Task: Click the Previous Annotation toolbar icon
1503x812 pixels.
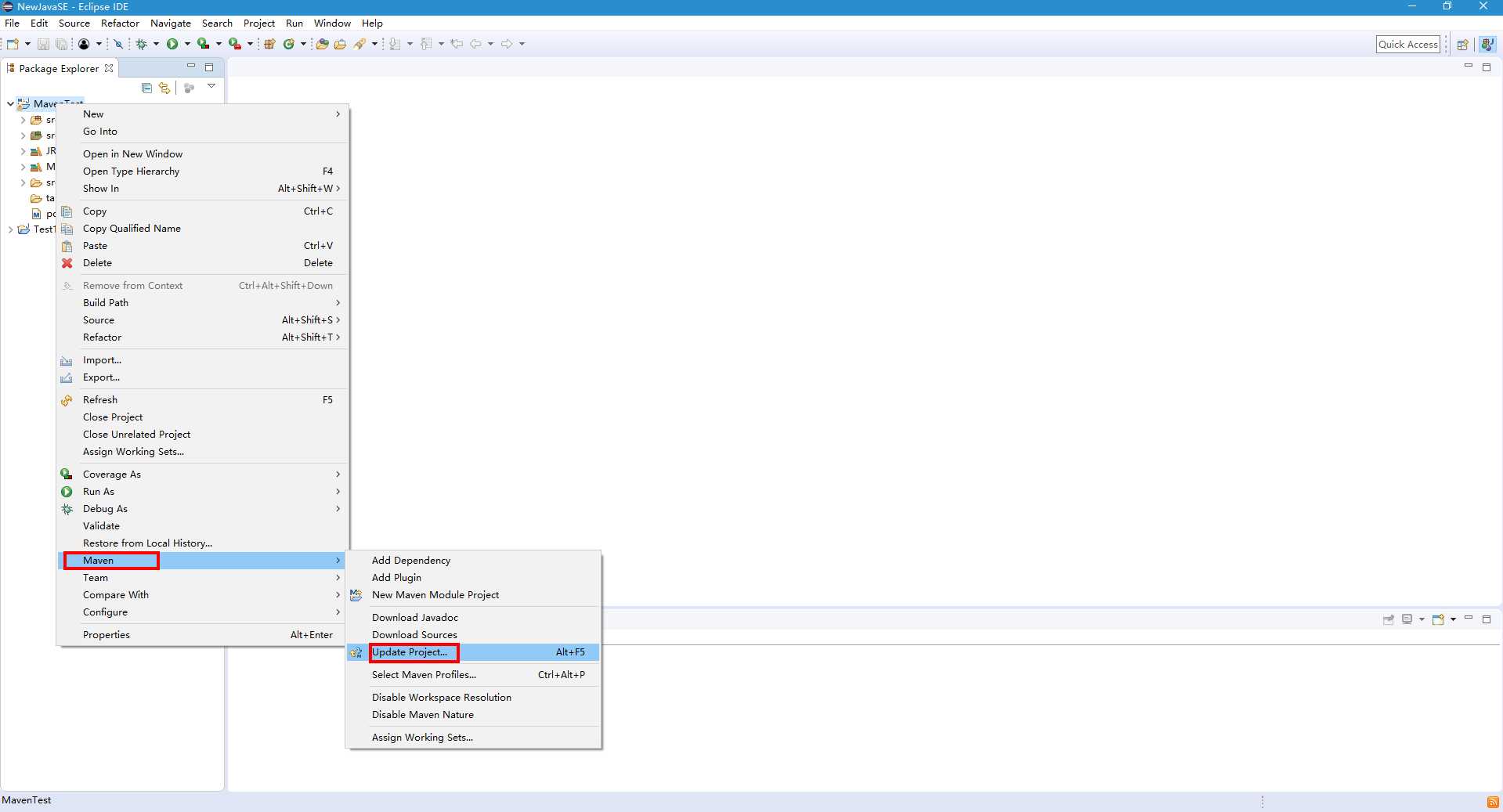Action: pos(426,44)
